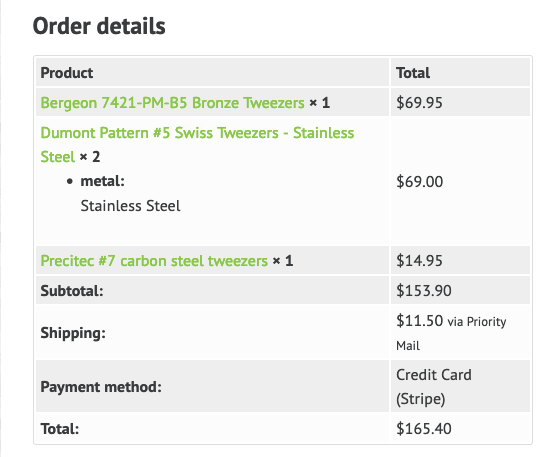Click the Product column header

pos(67,73)
